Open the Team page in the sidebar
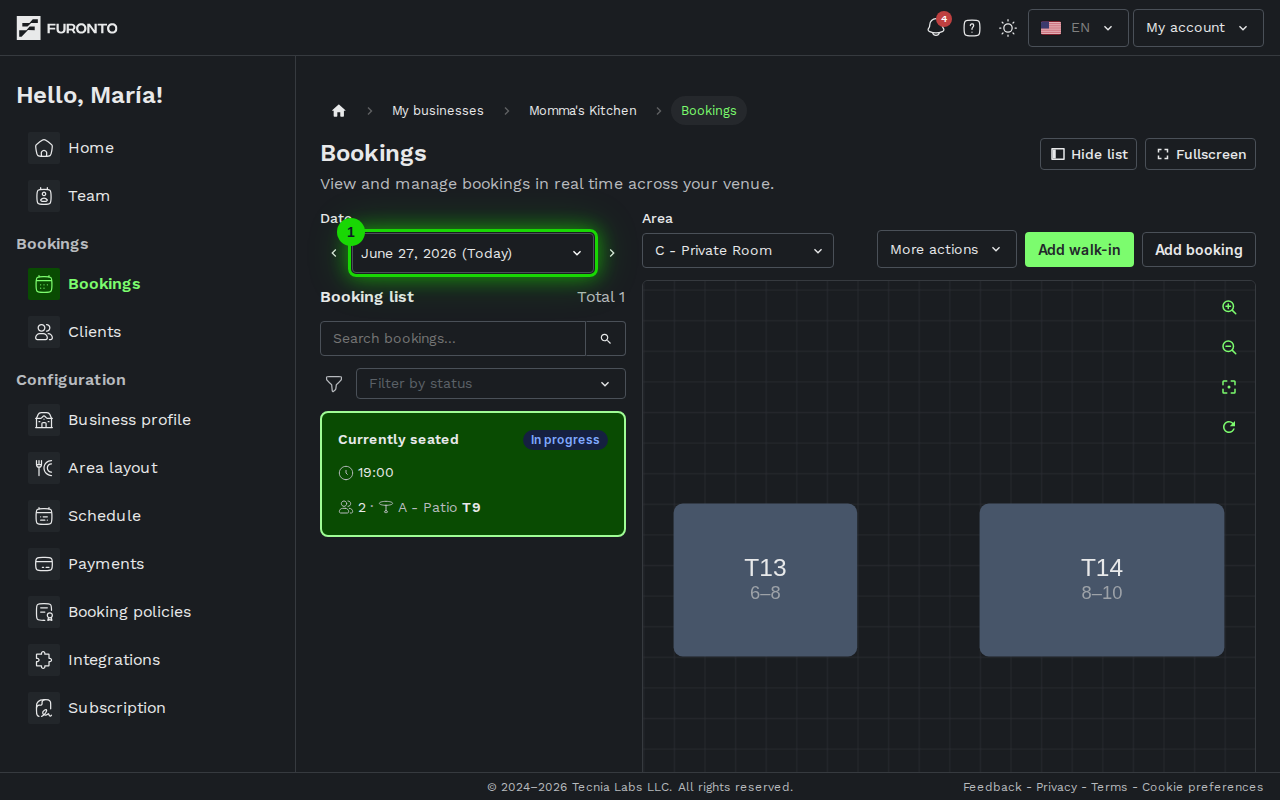 pyautogui.click(x=89, y=196)
